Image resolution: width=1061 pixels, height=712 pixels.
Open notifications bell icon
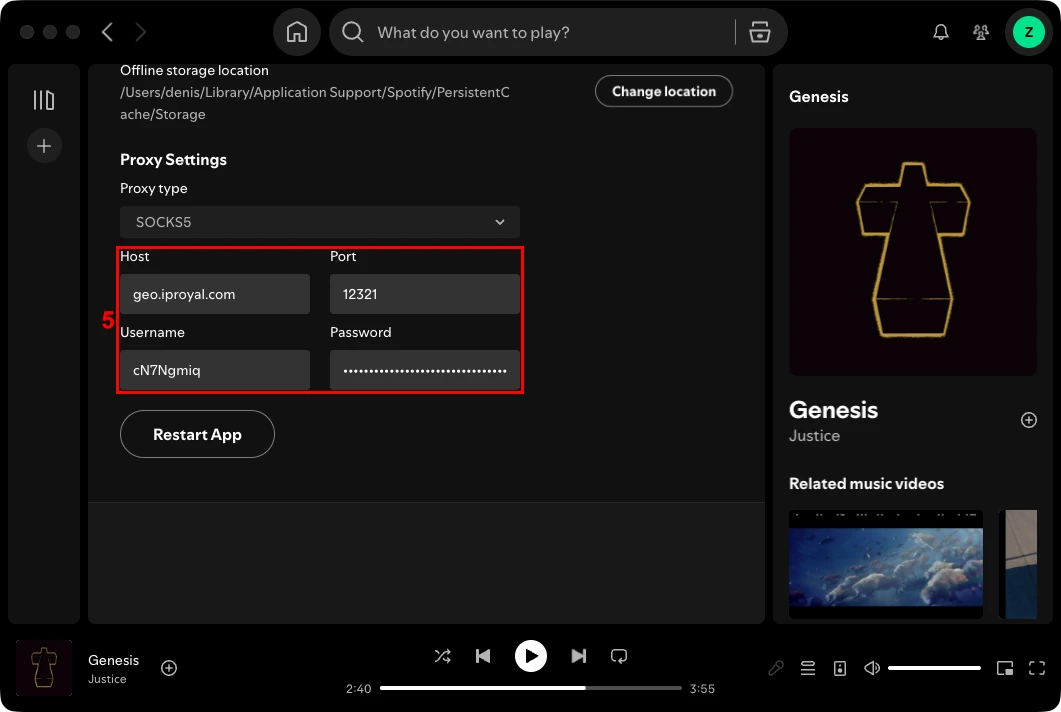941,32
